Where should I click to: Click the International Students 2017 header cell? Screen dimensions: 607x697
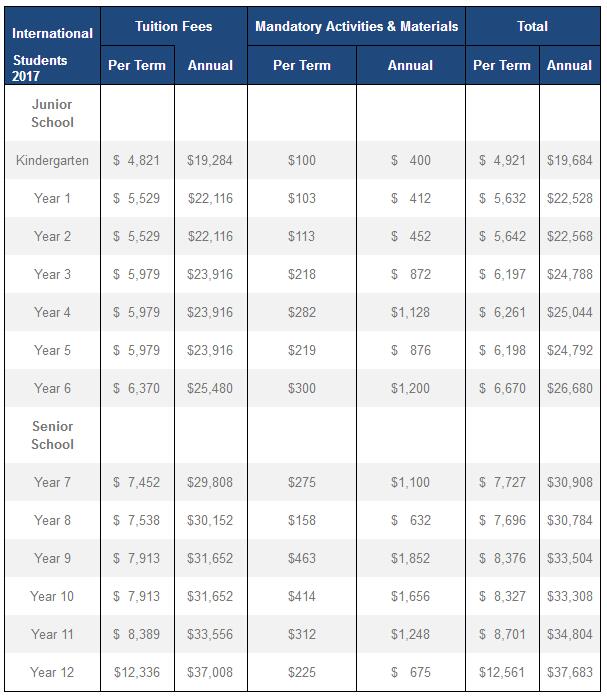[x=52, y=47]
